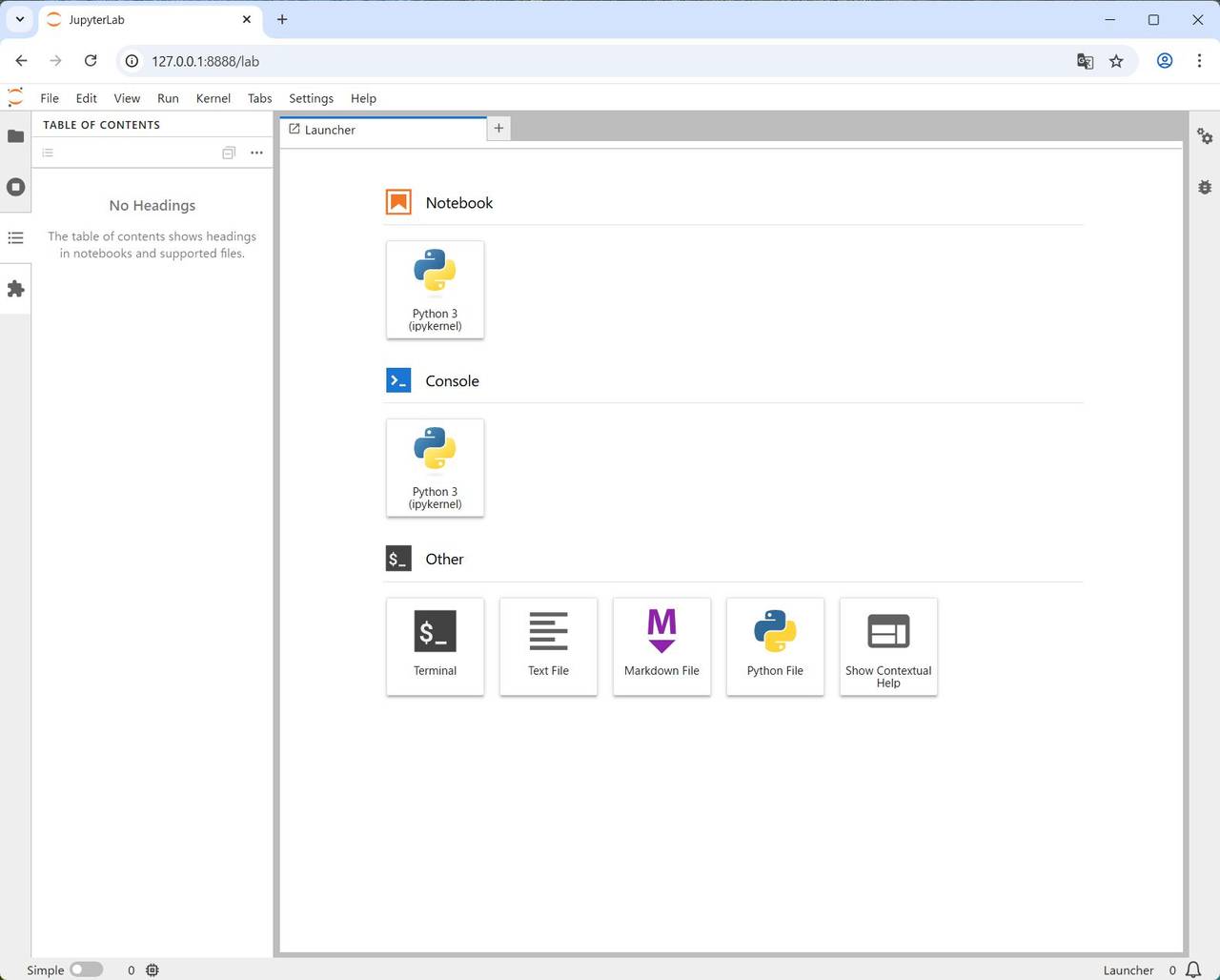Toggle auto-numbering in Table of Contents toolbar
This screenshot has width=1220, height=980.
coord(48,153)
